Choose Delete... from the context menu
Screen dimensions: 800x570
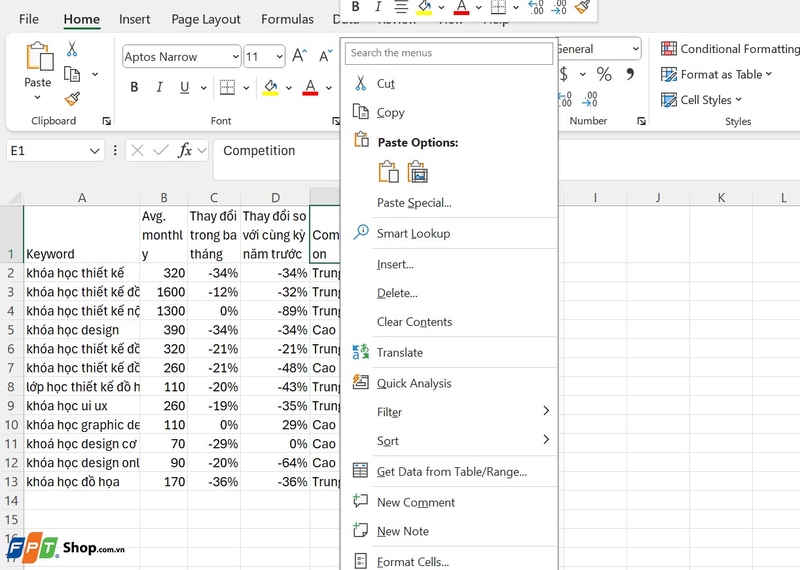(449, 293)
